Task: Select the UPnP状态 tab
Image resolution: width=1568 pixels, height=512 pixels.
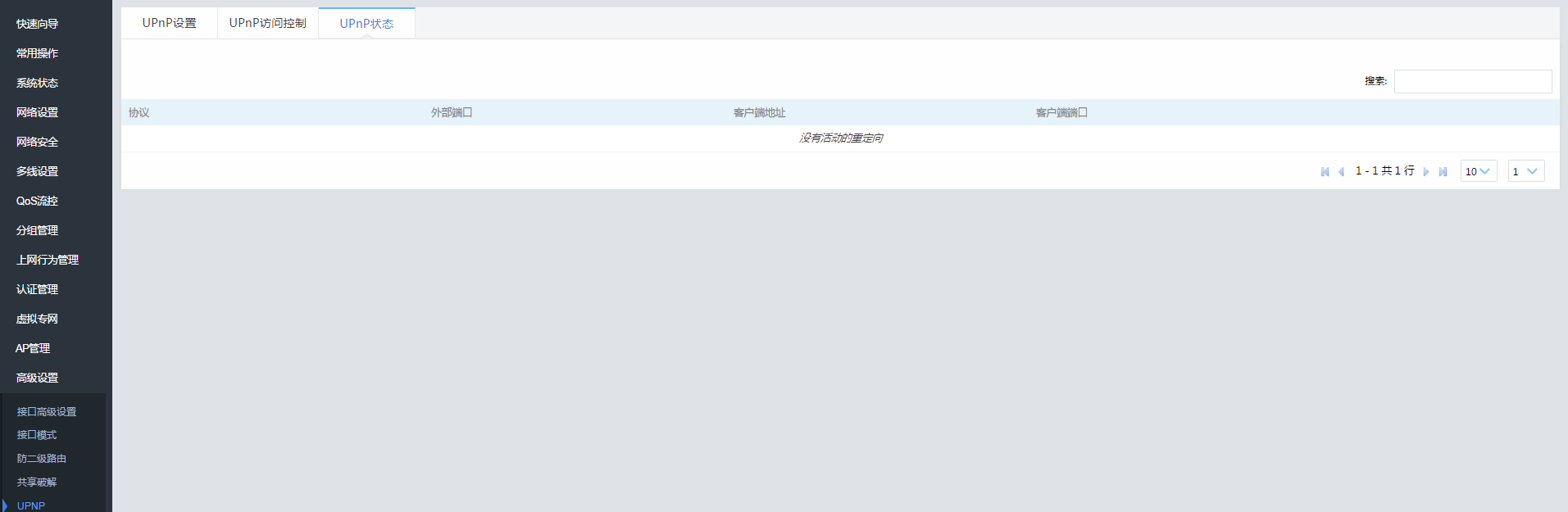Action: point(366,24)
